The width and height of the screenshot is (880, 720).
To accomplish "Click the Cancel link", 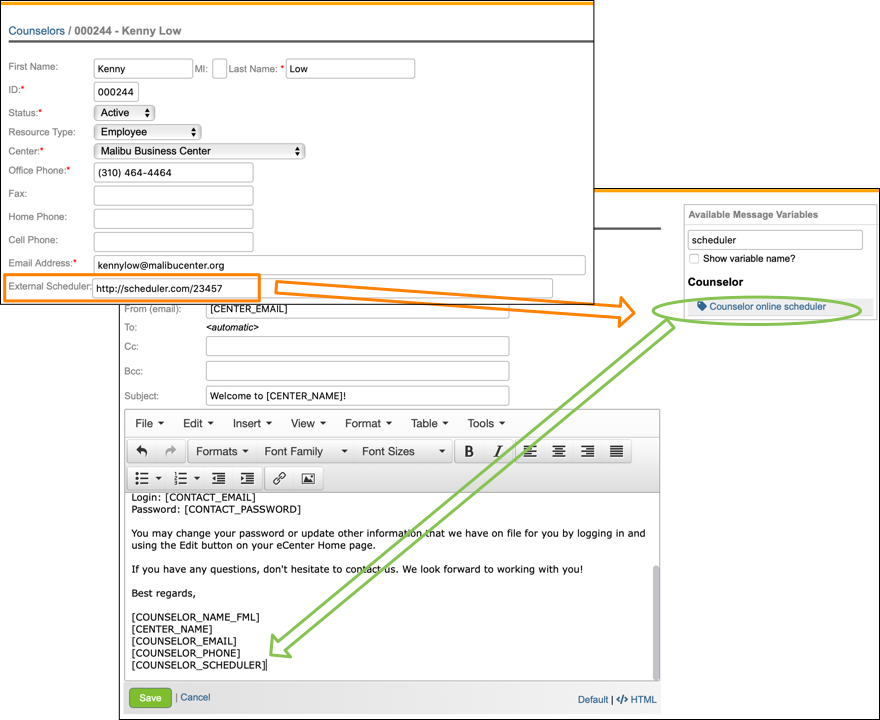I will 195,698.
